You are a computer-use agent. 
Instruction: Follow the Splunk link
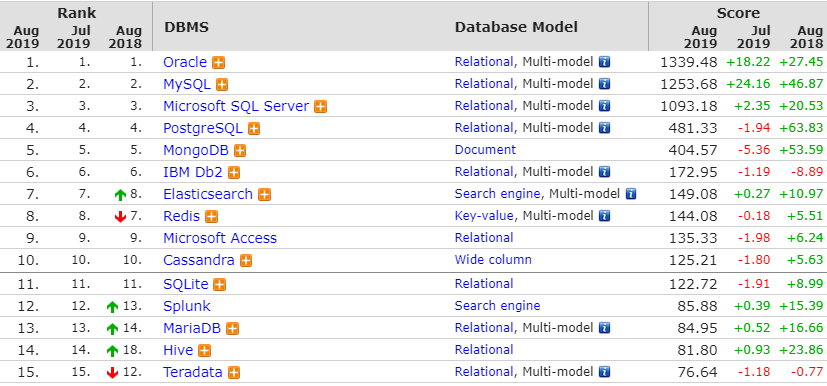click(187, 306)
